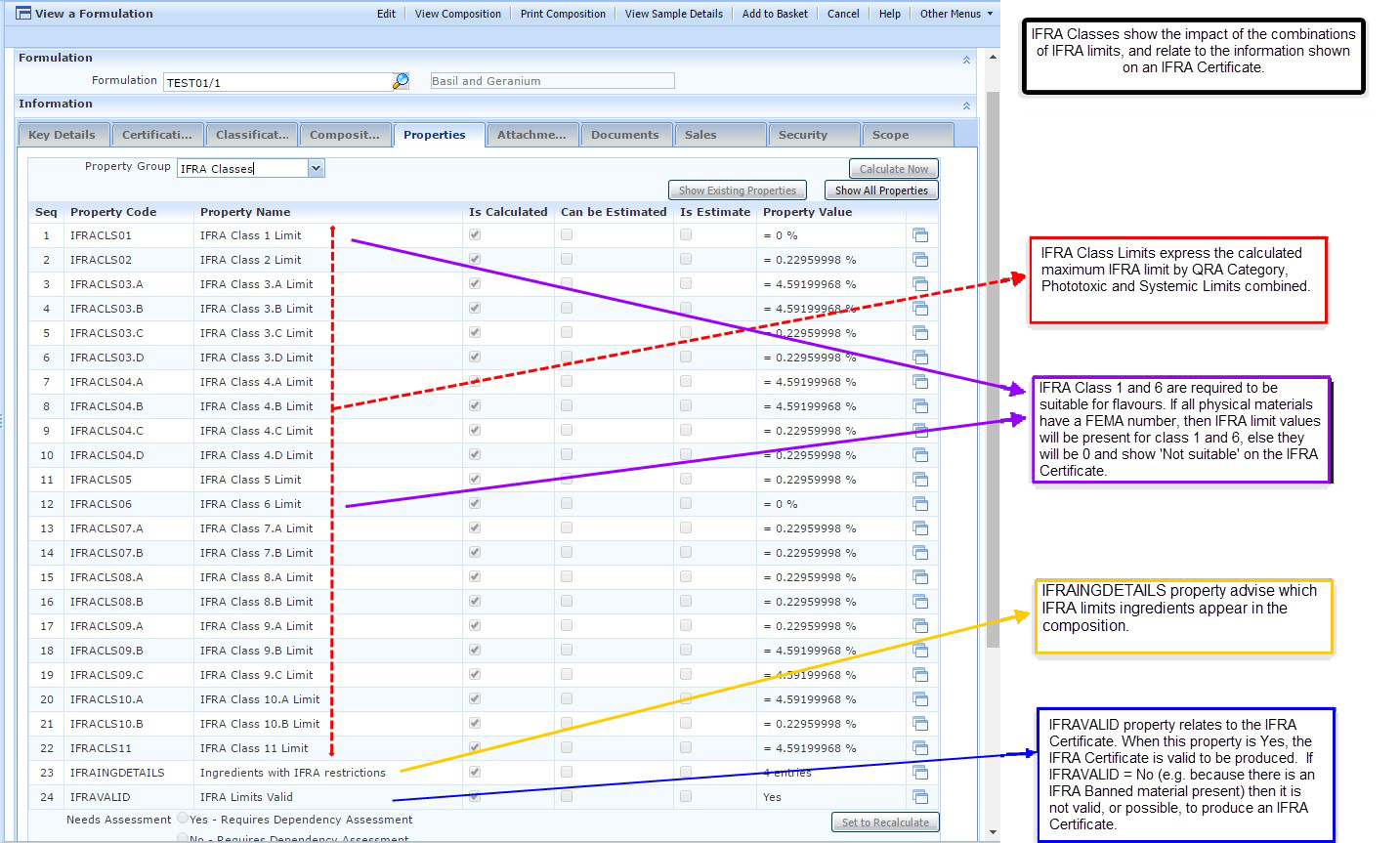Click the magnifier search icon beside Formulation field
The height and width of the screenshot is (843, 1400).
point(400,81)
